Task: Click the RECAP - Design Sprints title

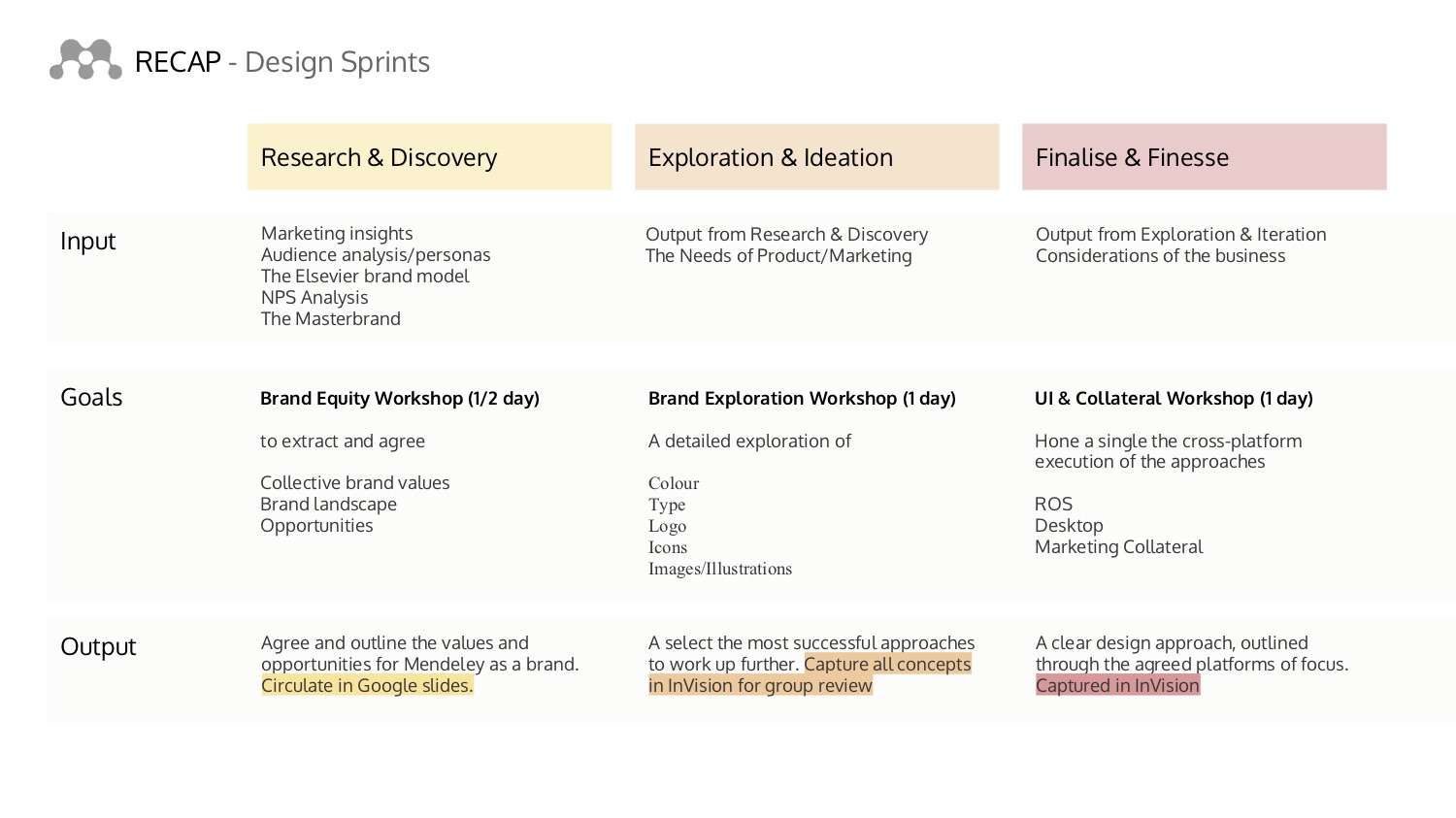Action: (282, 62)
